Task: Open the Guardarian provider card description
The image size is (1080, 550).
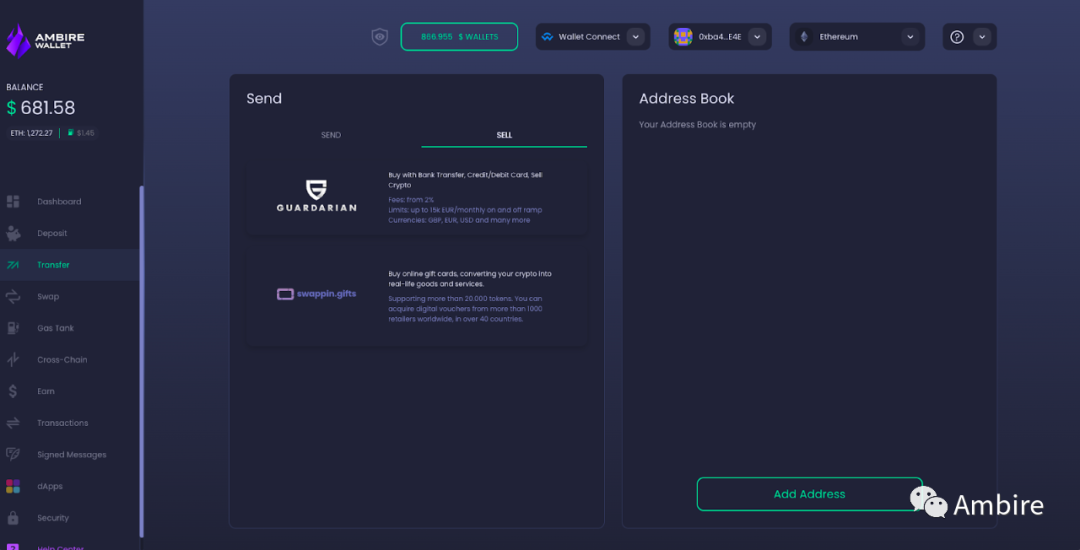Action: pyautogui.click(x=466, y=198)
